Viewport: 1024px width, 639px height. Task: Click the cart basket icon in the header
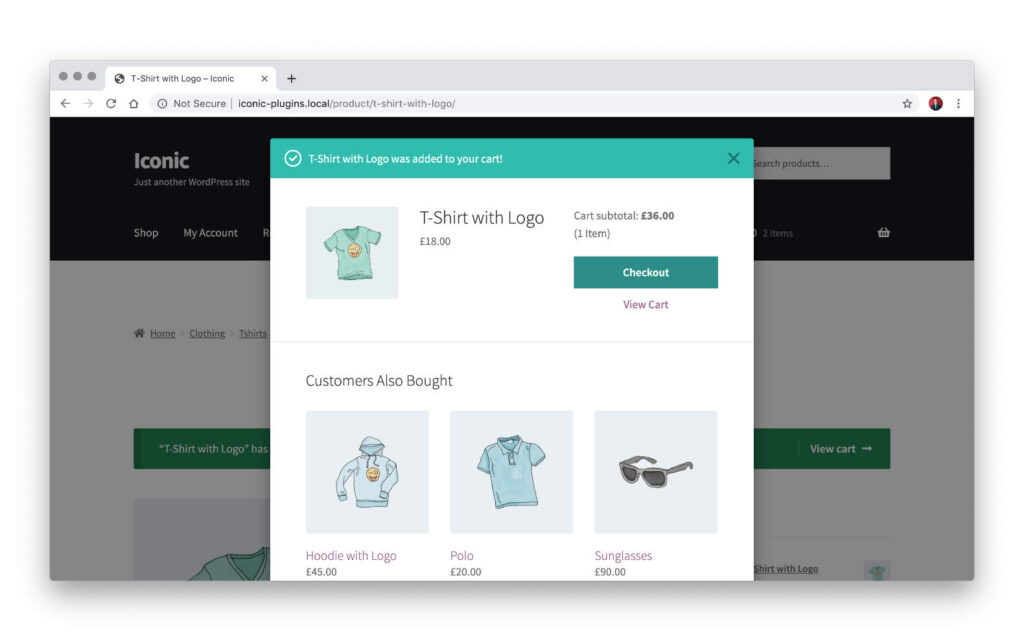coord(883,232)
